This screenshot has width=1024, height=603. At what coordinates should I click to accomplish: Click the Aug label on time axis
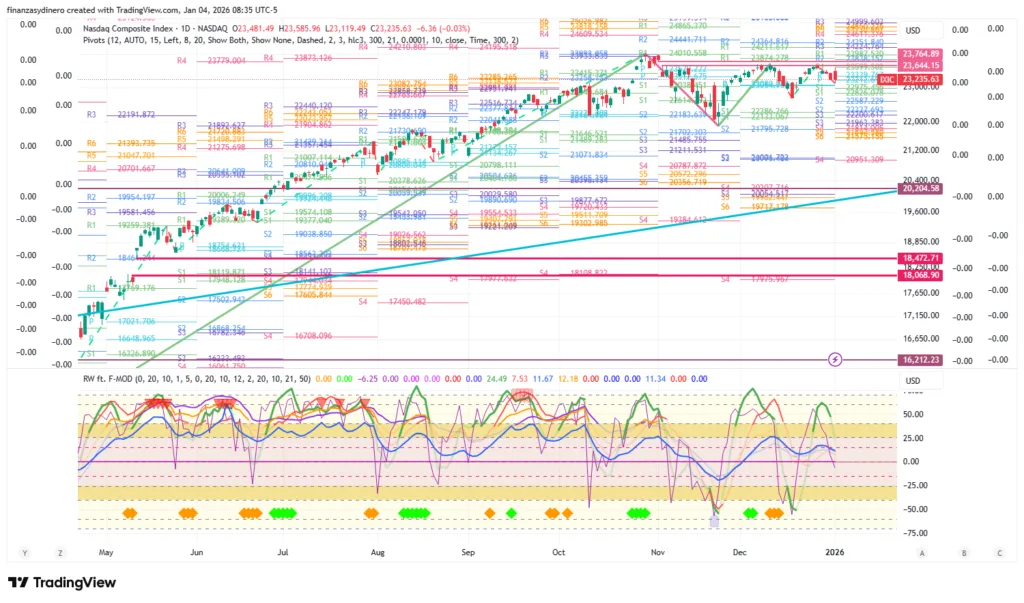(377, 551)
